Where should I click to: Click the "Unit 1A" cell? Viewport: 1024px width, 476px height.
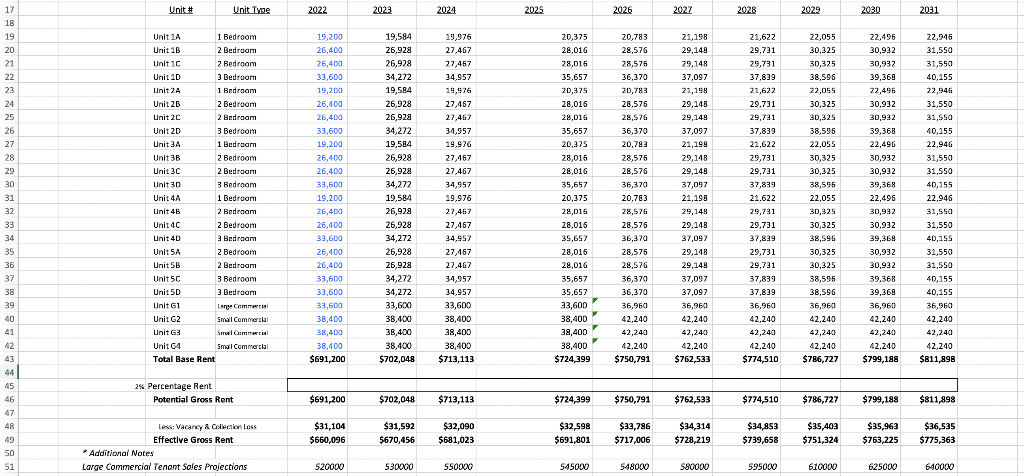167,37
